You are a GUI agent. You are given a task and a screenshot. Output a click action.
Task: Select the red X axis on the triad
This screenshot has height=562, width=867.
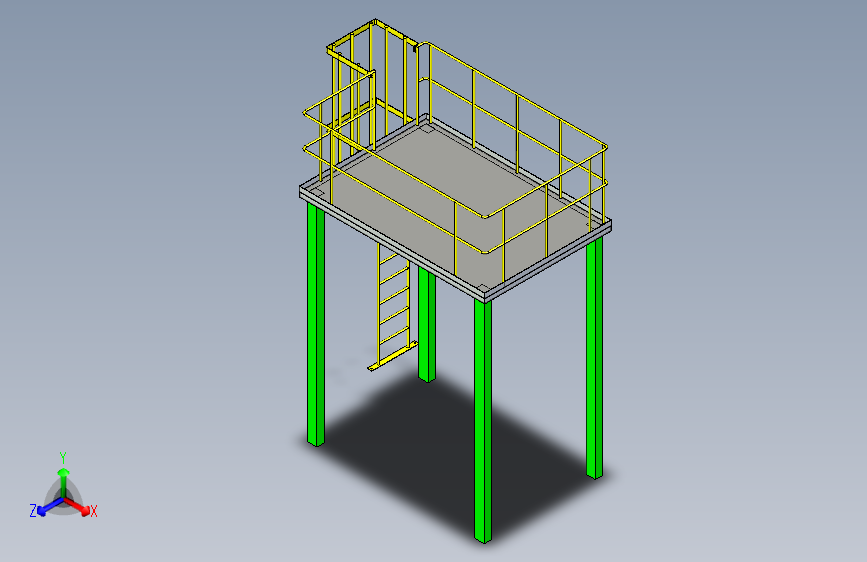click(77, 507)
